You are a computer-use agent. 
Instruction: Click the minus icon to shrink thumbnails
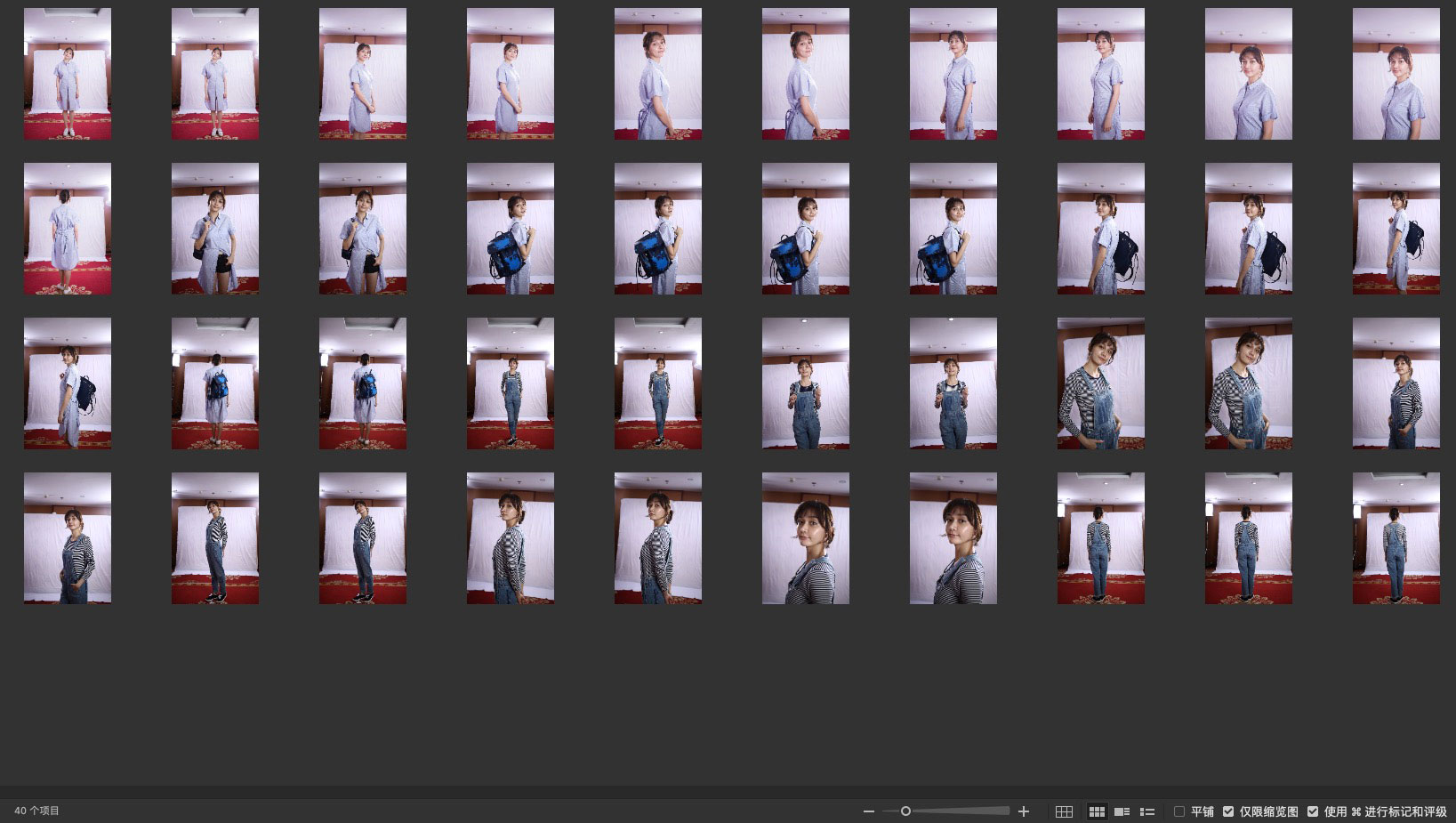click(869, 811)
